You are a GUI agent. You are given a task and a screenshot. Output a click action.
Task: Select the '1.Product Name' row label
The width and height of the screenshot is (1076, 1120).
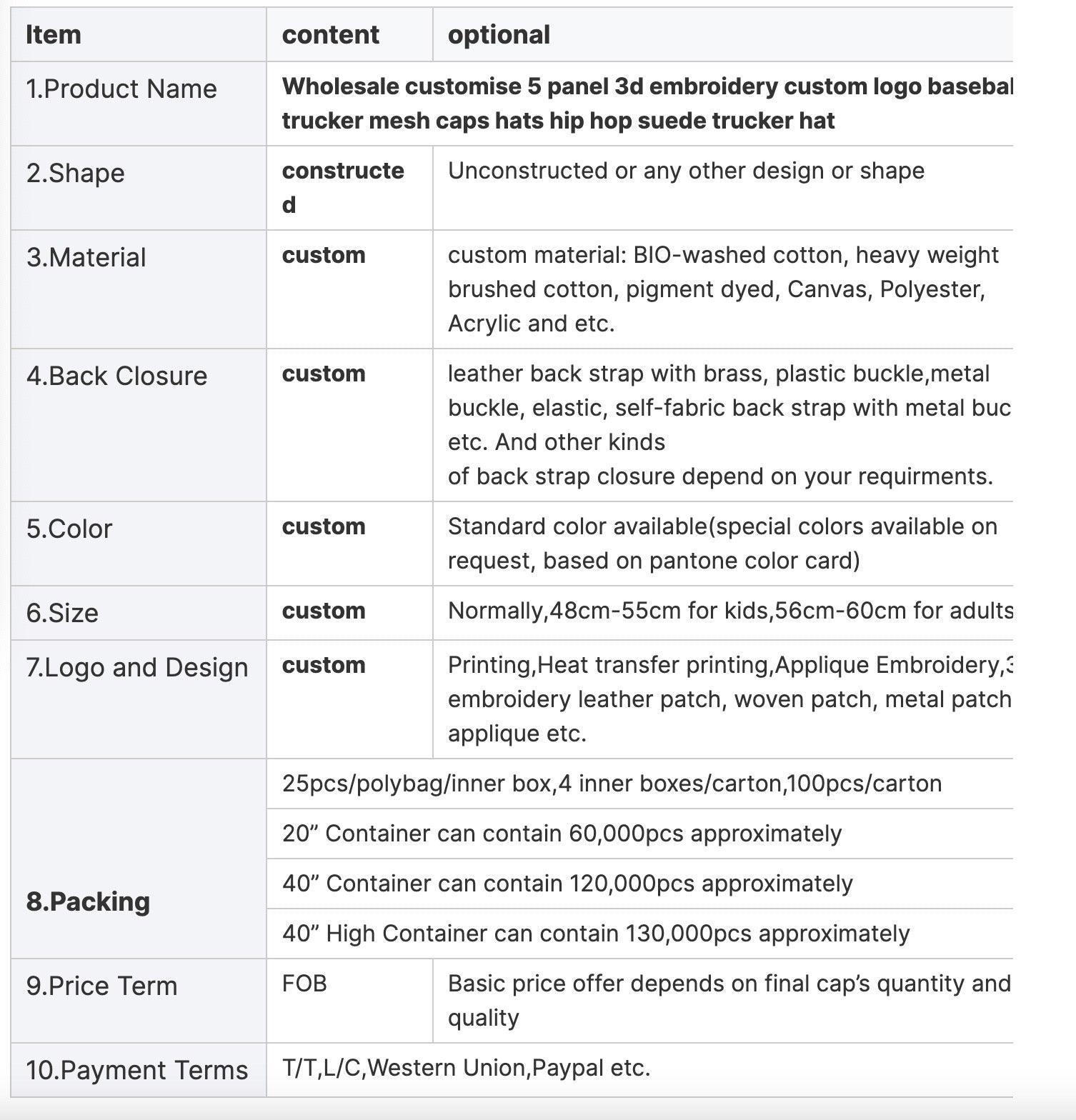coord(121,89)
